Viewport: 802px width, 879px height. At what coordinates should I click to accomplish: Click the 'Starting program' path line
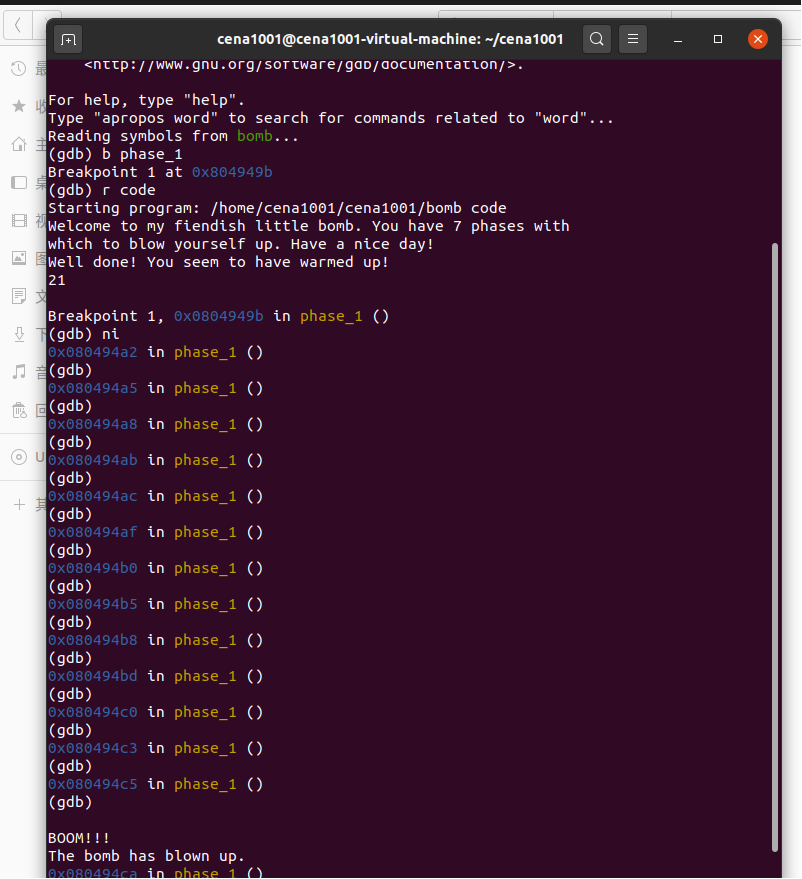(277, 208)
